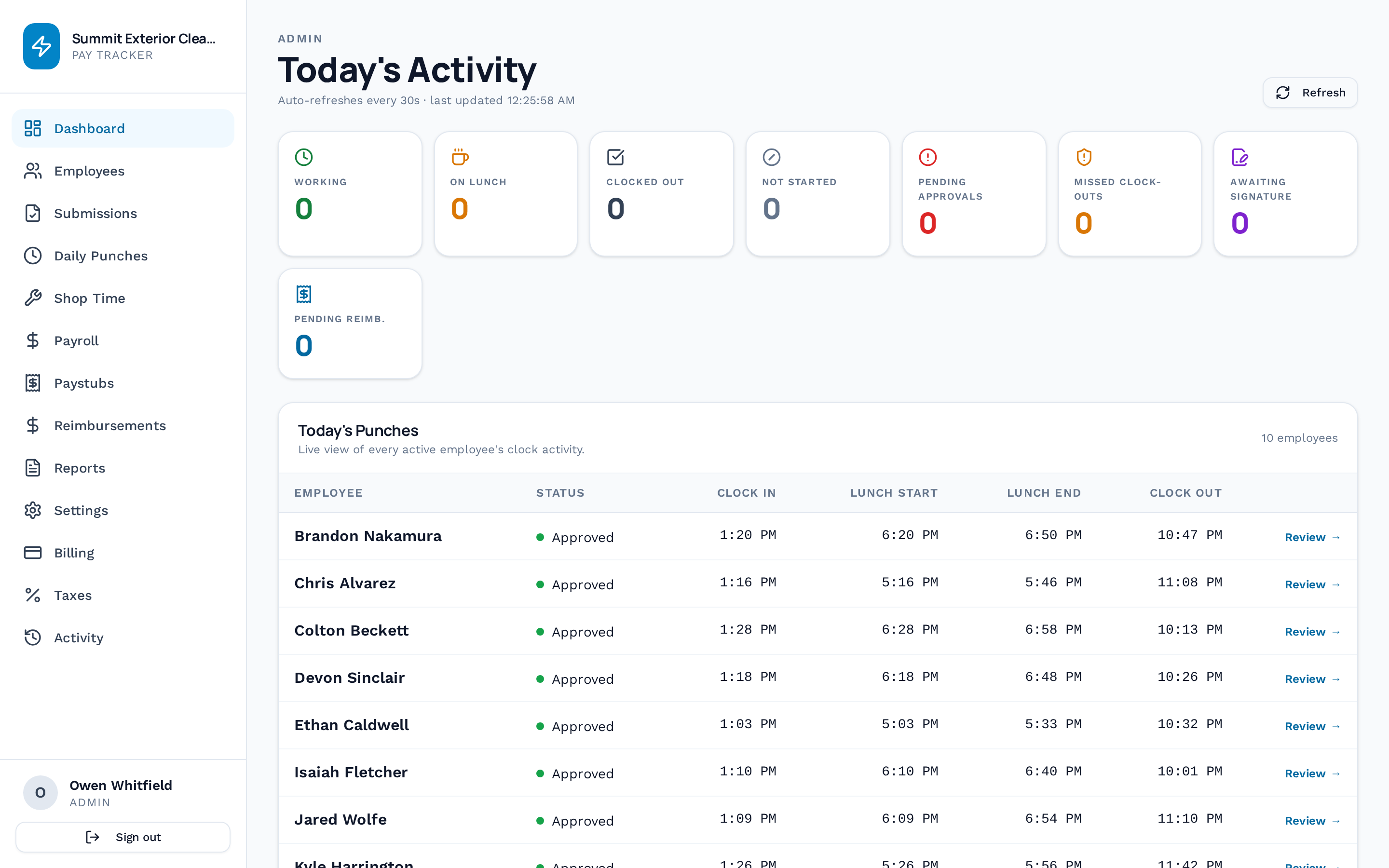Click the Taxes percent icon
Viewport: 1389px width, 868px height.
click(x=33, y=596)
